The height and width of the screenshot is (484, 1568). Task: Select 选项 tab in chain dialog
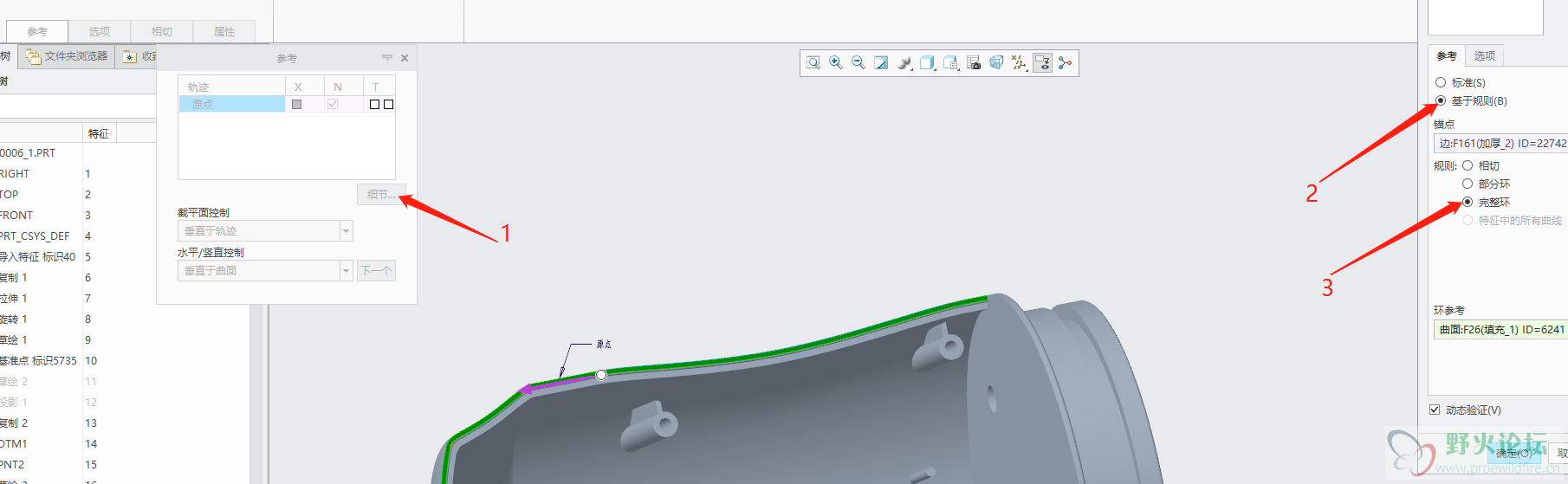tap(1485, 55)
